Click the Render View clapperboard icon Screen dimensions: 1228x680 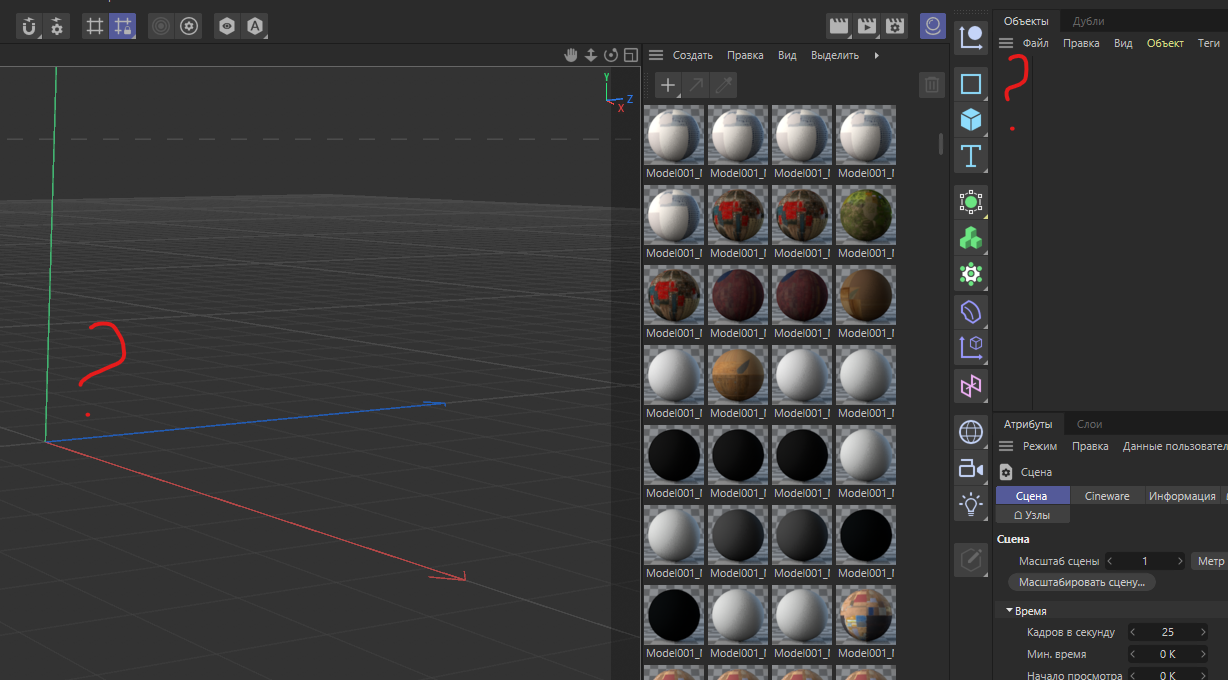coord(839,26)
